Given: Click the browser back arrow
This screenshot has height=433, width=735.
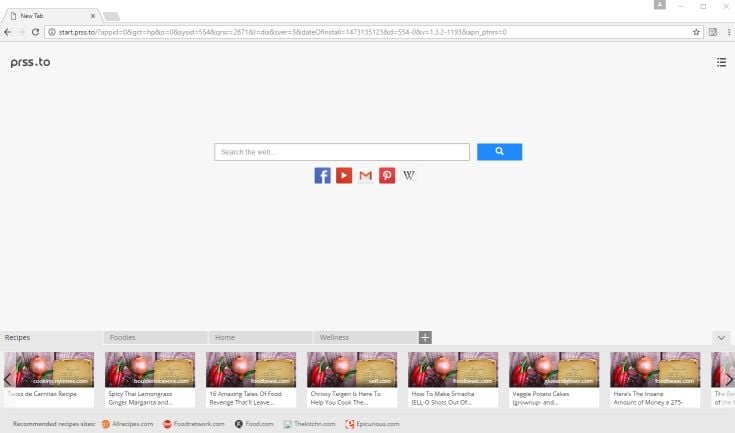Looking at the screenshot, I should click(x=8, y=32).
